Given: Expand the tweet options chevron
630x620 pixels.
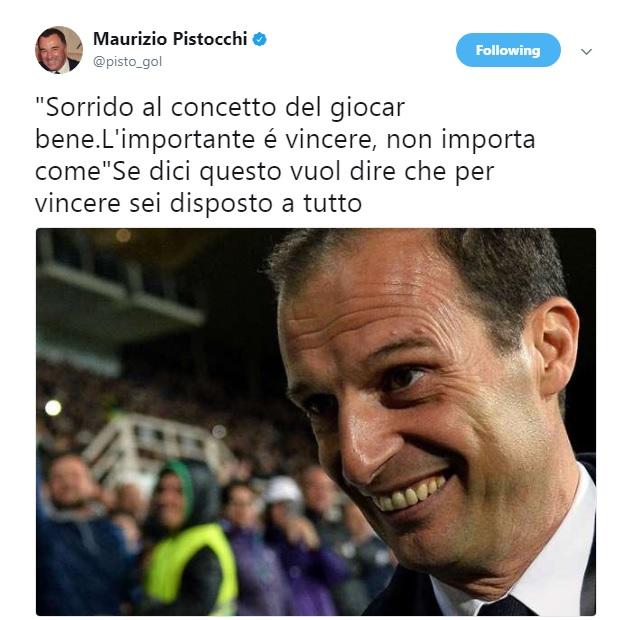Looking at the screenshot, I should click(x=586, y=51).
